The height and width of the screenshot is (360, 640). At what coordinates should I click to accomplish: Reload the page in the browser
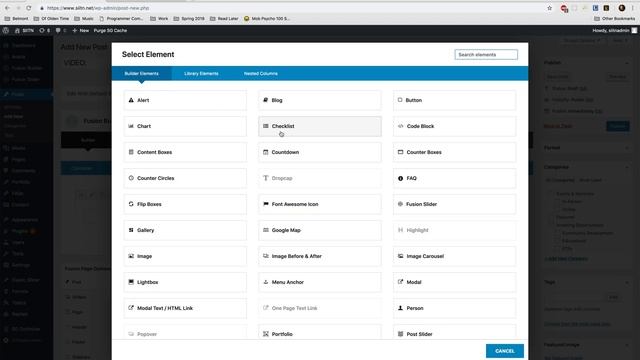29,8
